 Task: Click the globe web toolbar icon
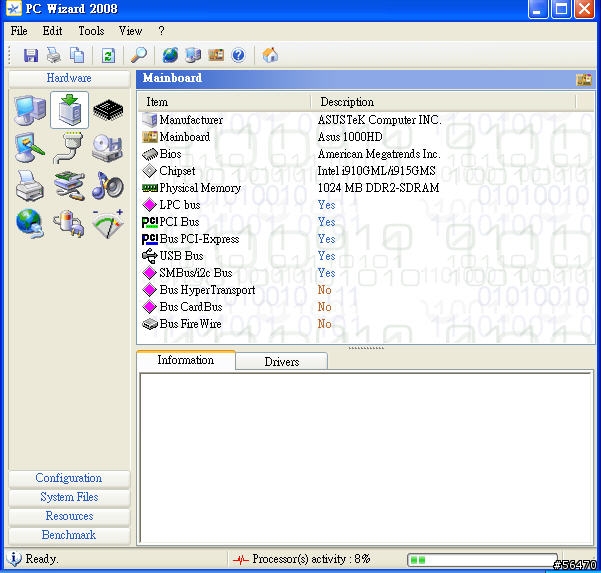(170, 55)
